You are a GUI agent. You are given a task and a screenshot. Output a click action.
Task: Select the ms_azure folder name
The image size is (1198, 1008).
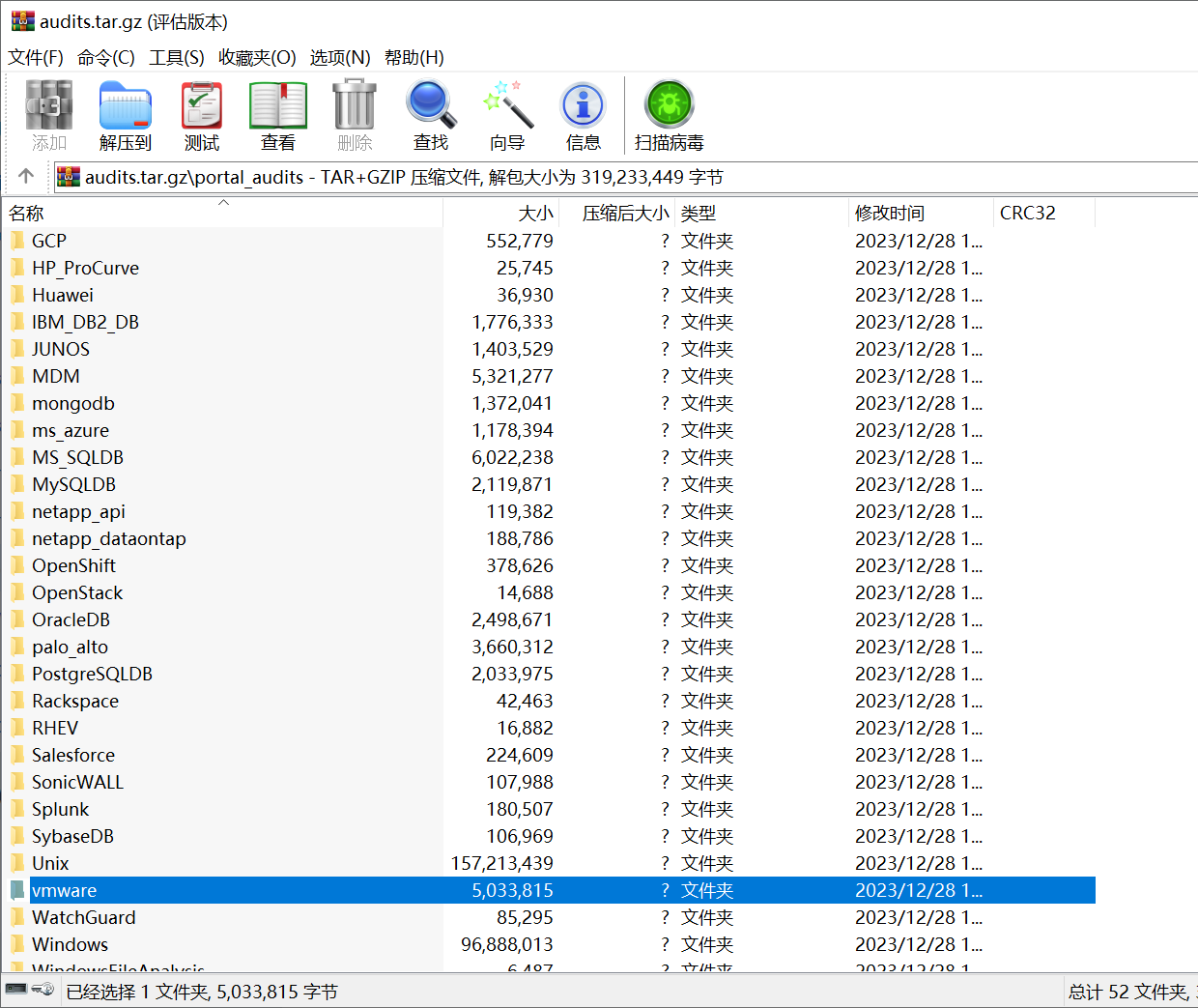71,430
